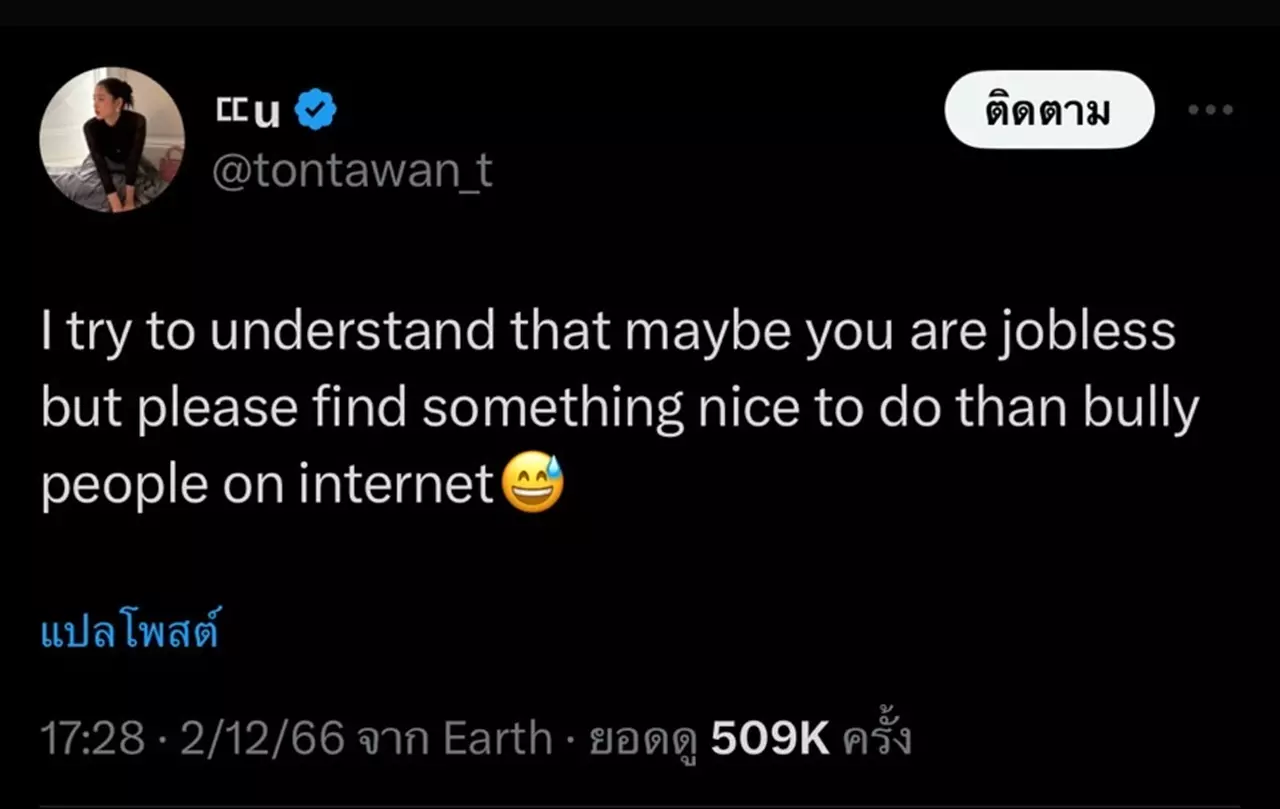Click the display name beside the badge
Image resolution: width=1280 pixels, height=809 pixels.
pyautogui.click(x=249, y=111)
